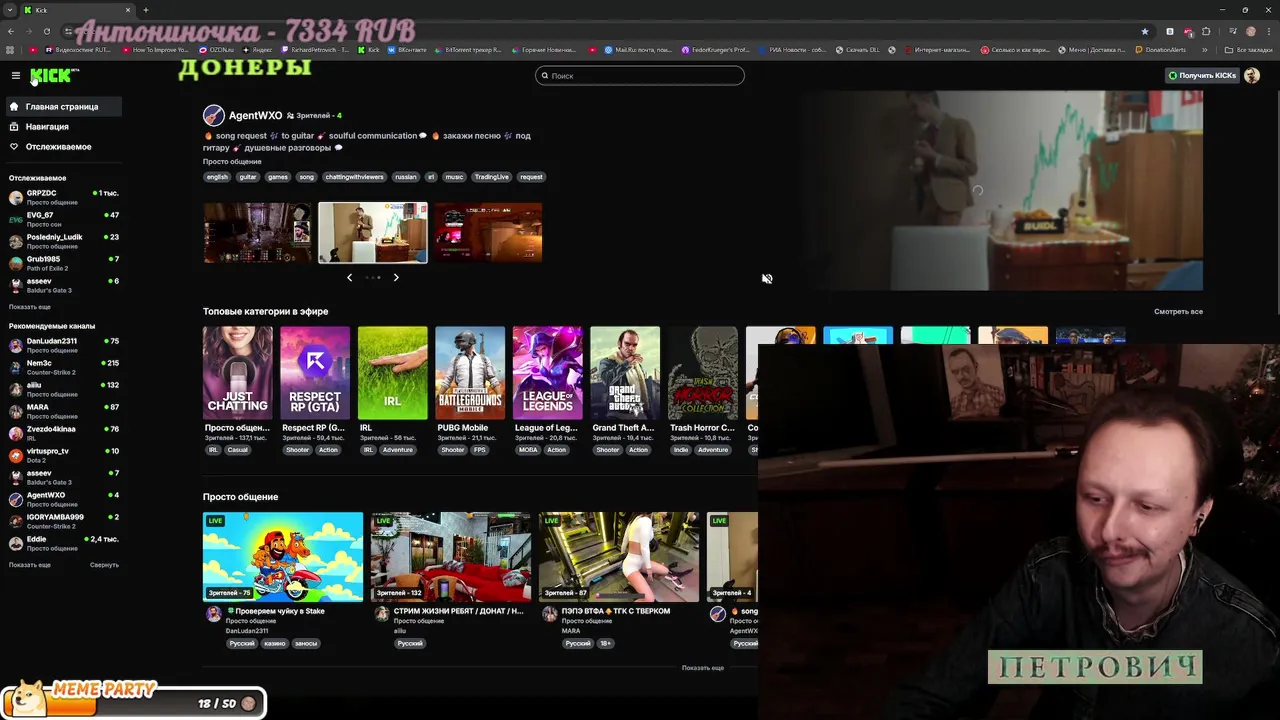Click Смотреть все for categories
This screenshot has height=720, width=1280.
(1178, 312)
